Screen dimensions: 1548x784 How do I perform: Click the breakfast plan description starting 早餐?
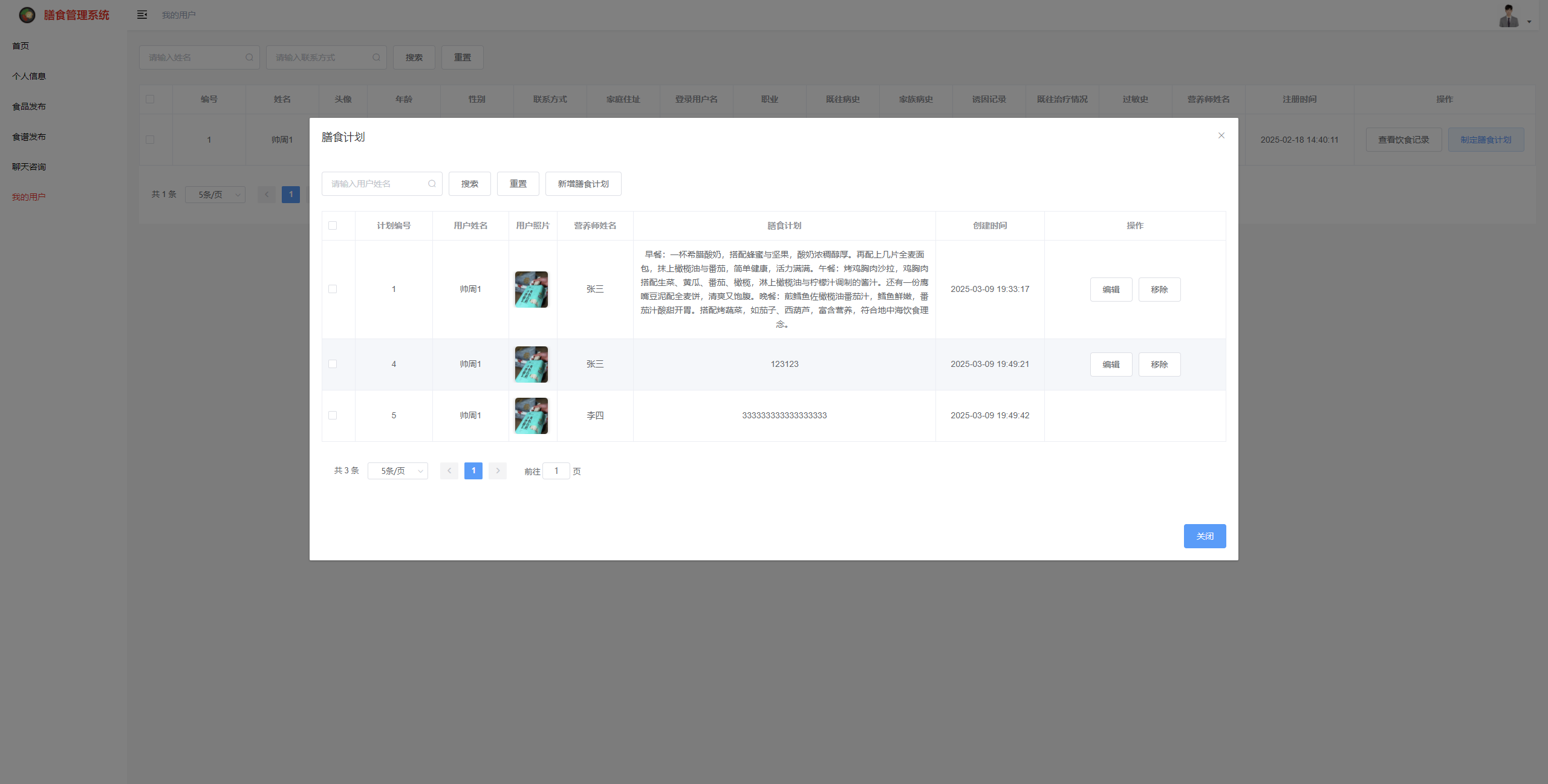(x=784, y=290)
